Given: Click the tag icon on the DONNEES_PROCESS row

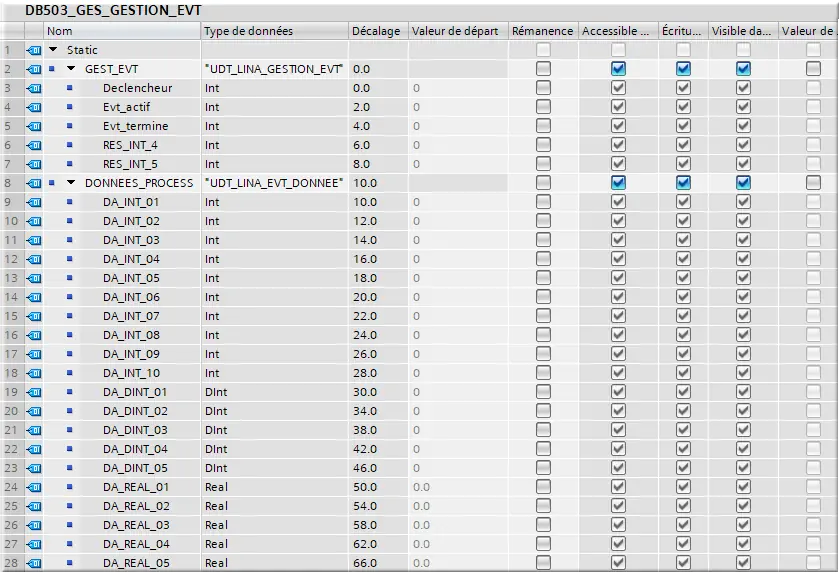Looking at the screenshot, I should [x=34, y=183].
